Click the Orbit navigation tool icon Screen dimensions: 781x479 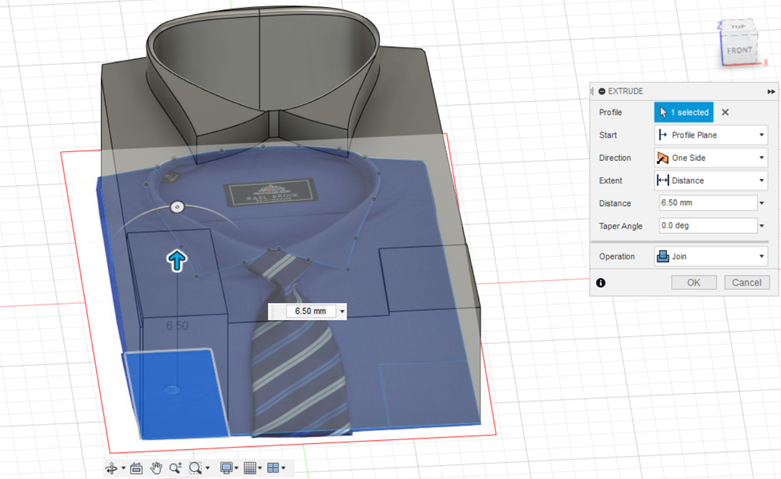tap(111, 467)
